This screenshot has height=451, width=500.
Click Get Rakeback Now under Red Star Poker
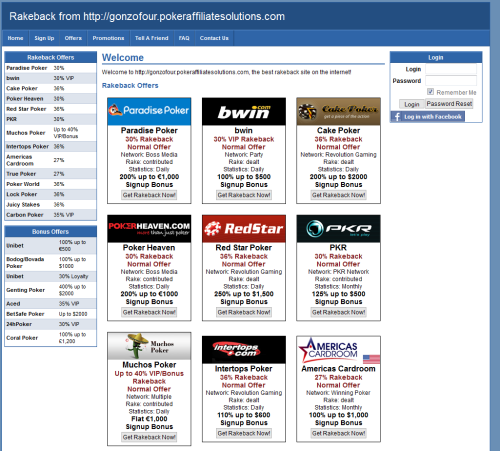pos(244,312)
